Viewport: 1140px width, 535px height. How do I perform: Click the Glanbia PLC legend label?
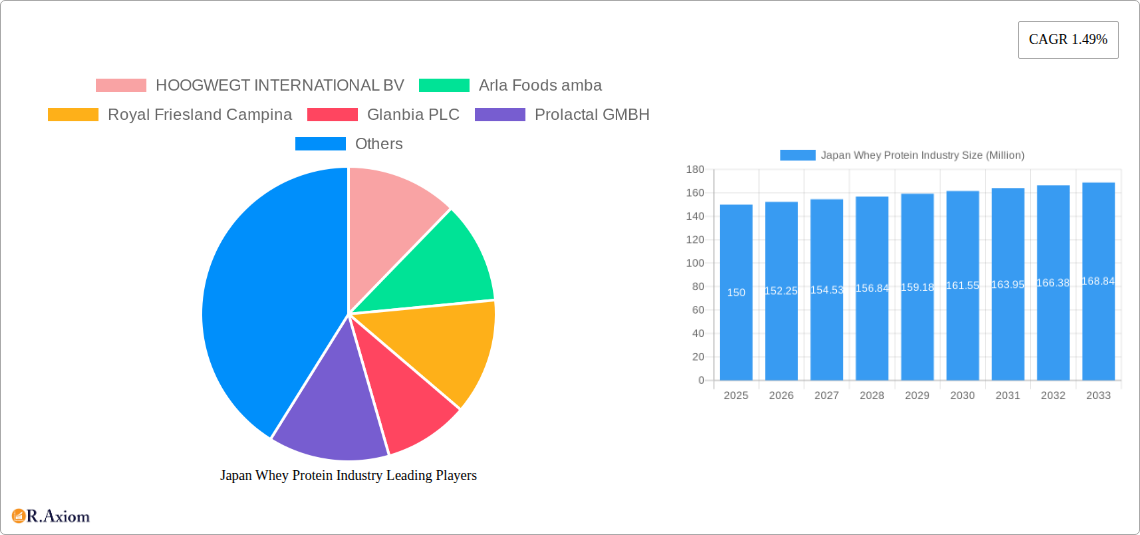click(413, 115)
